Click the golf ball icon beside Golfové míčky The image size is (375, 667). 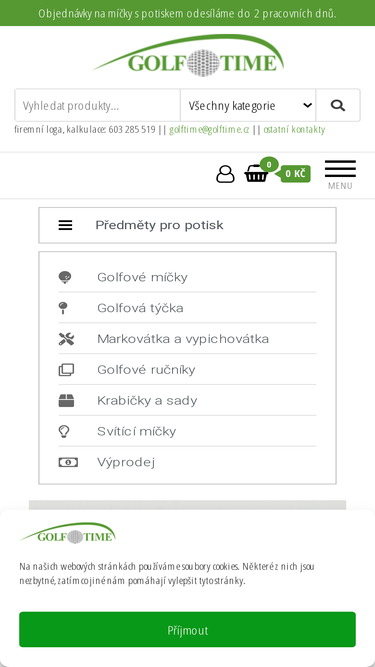click(65, 277)
